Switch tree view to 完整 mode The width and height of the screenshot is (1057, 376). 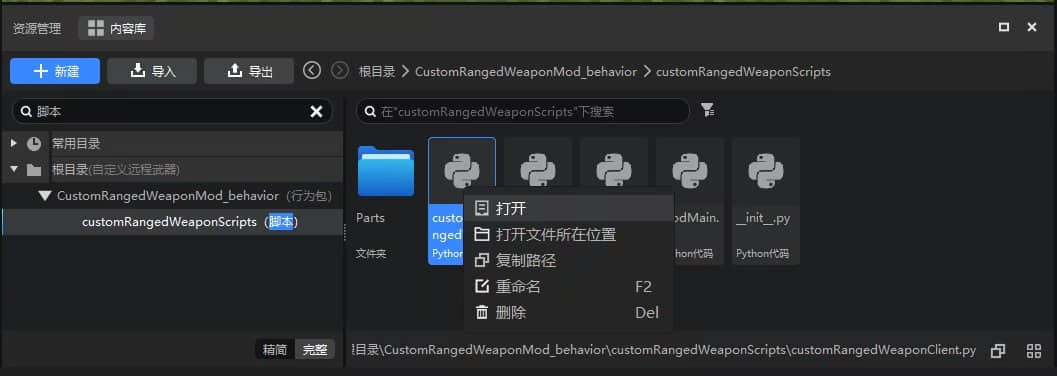click(315, 350)
